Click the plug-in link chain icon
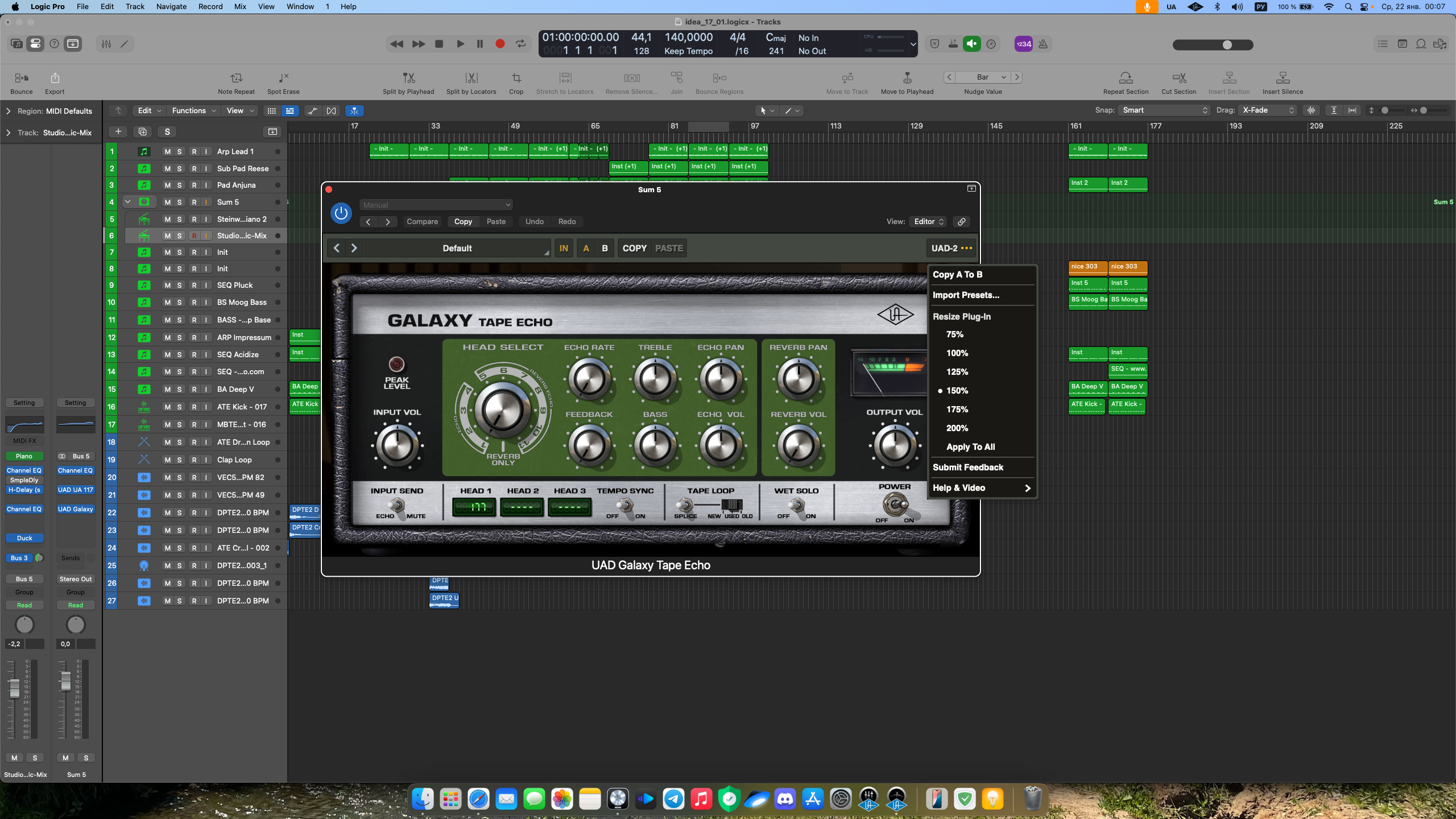The image size is (1456, 819). click(x=961, y=222)
